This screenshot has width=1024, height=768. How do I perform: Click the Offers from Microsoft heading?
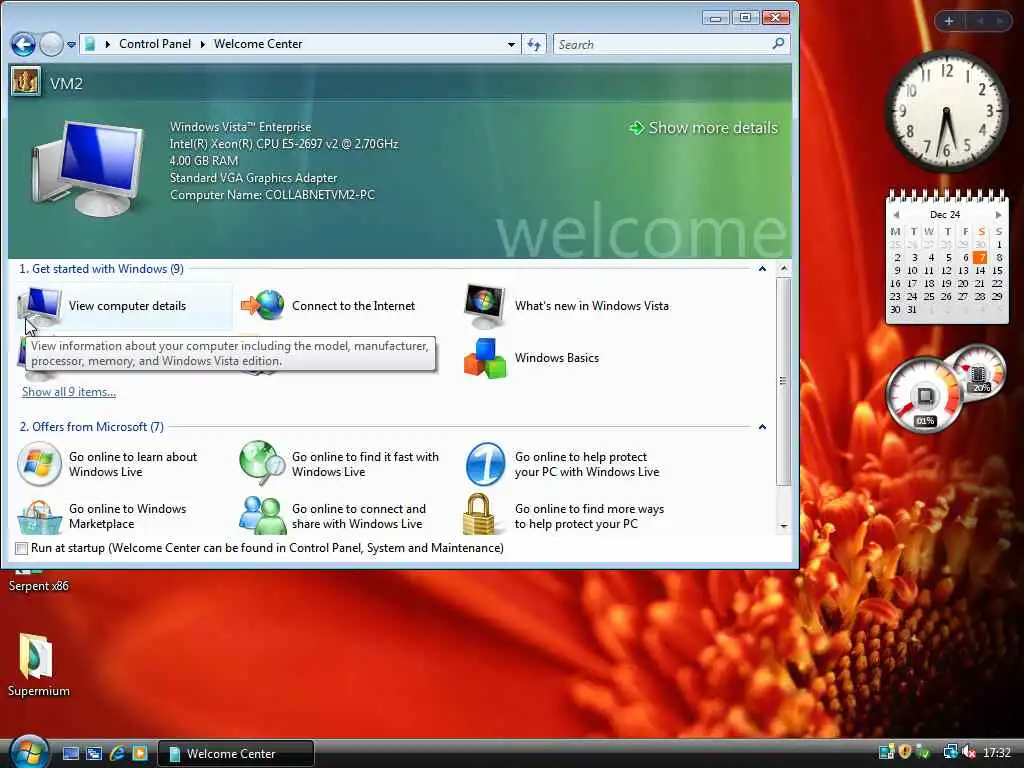[91, 427]
